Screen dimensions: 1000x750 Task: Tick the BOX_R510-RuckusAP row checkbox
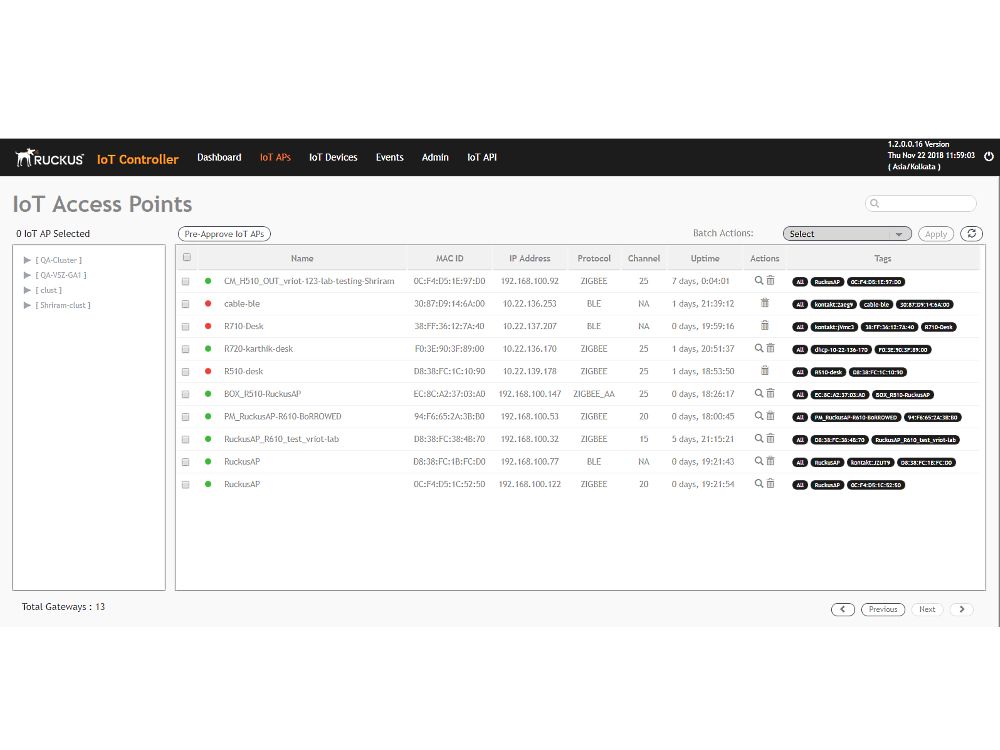tap(186, 395)
